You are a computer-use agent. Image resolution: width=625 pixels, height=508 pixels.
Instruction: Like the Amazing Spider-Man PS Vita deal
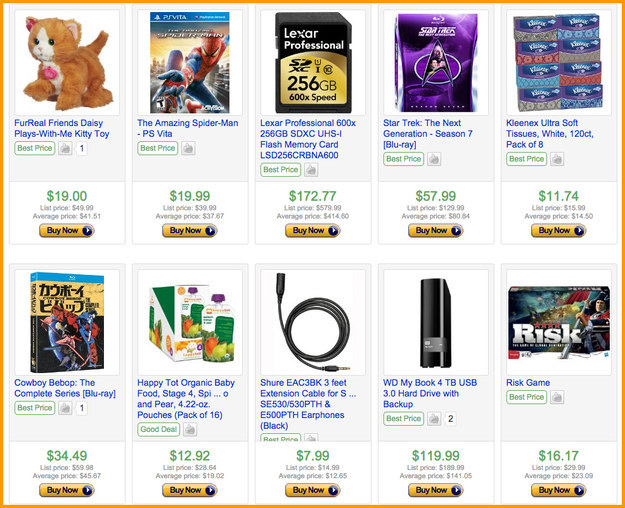click(187, 149)
